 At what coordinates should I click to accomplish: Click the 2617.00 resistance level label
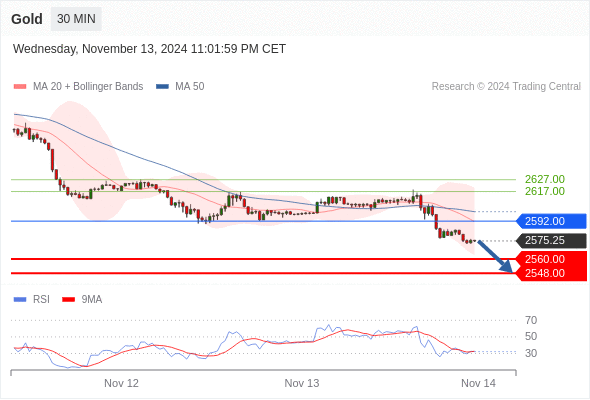pos(545,192)
